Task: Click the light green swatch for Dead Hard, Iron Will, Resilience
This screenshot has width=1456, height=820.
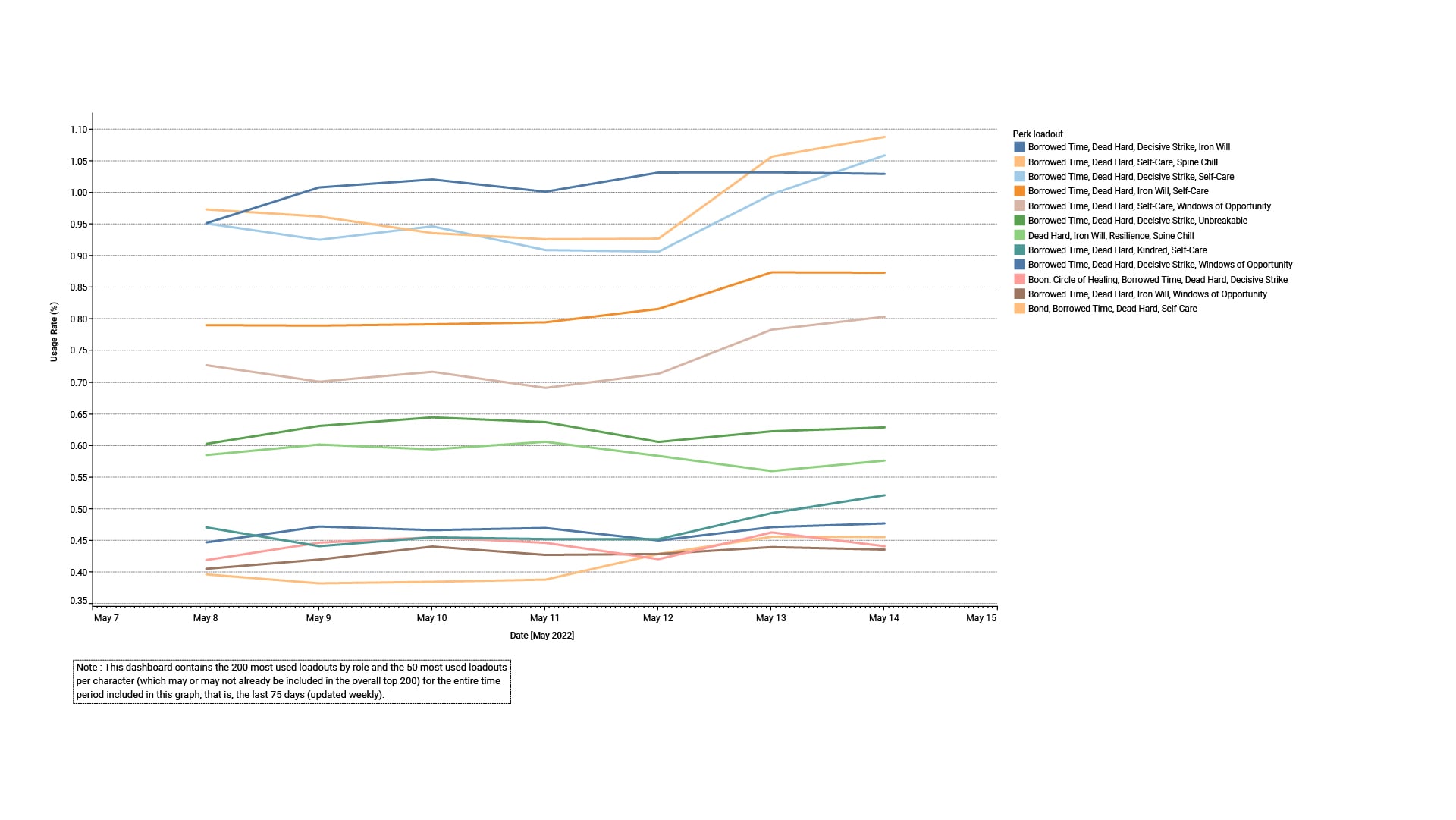Action: tap(1019, 235)
